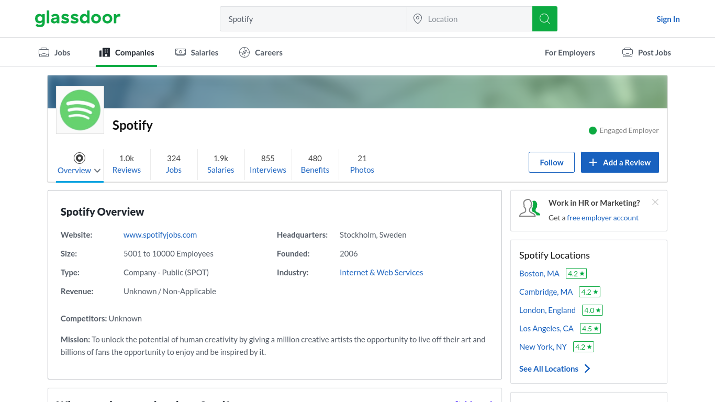Viewport: 715px width, 402px height.
Task: Click the Follow button
Action: pyautogui.click(x=551, y=163)
